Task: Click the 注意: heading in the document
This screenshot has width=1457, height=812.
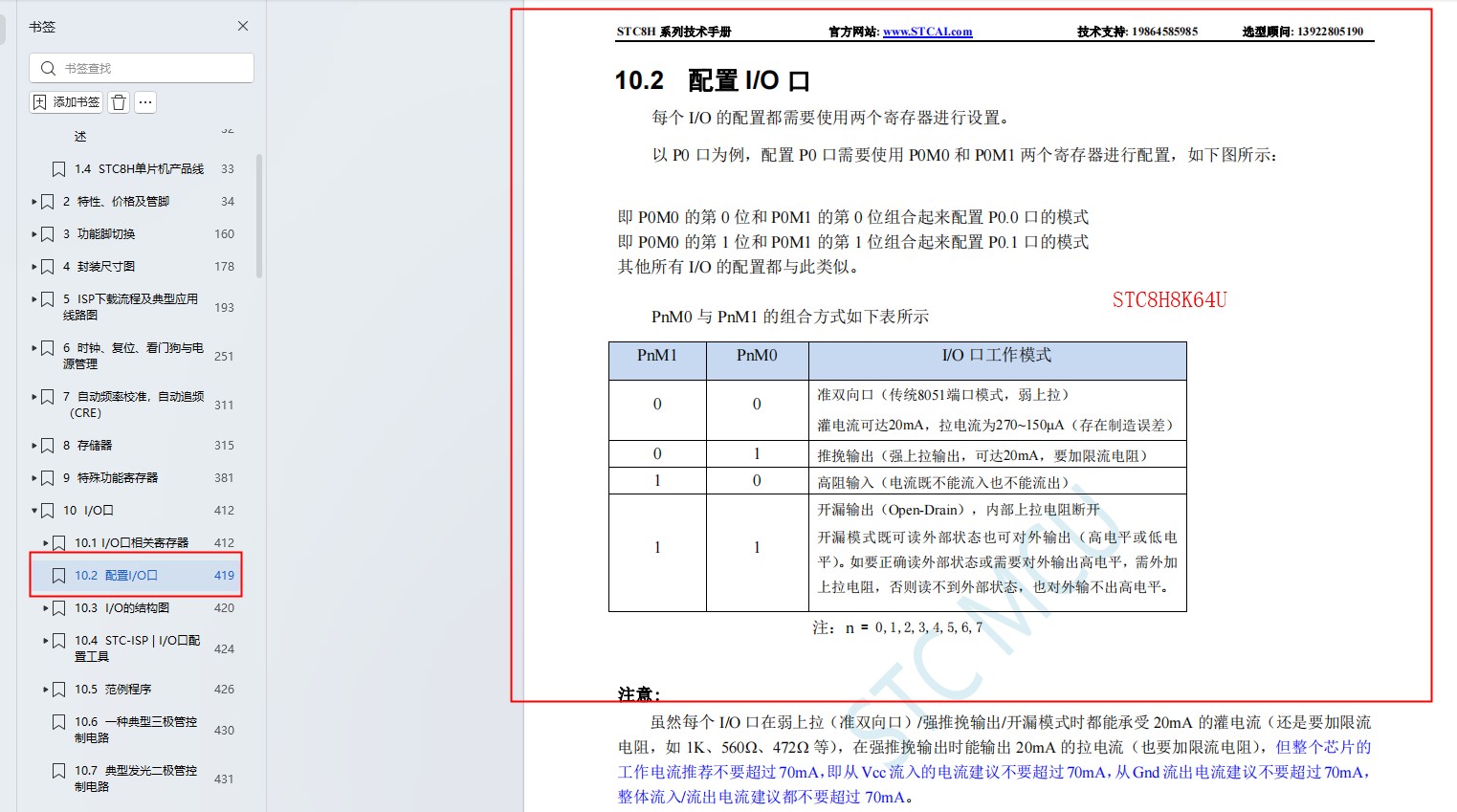Action: coord(638,694)
